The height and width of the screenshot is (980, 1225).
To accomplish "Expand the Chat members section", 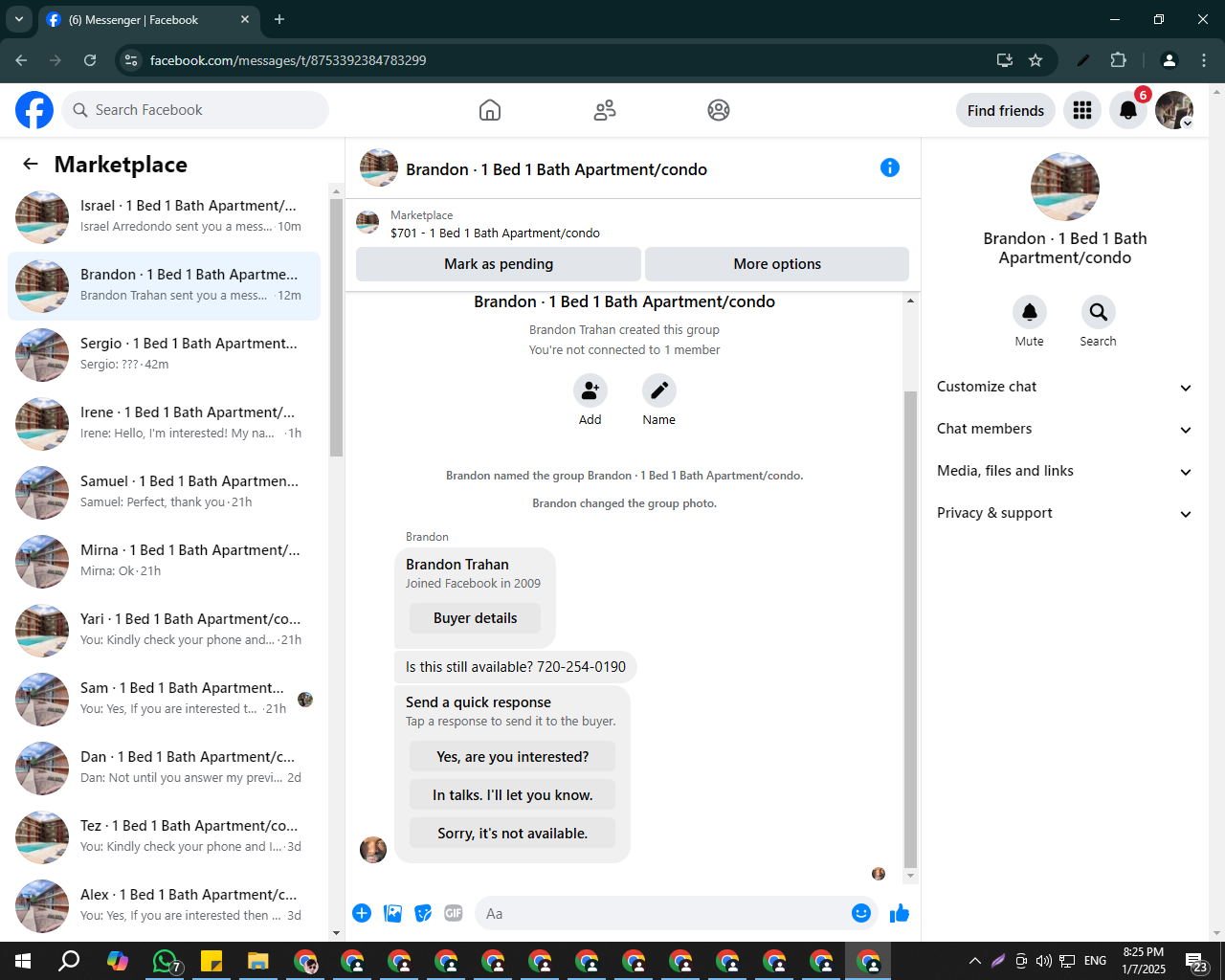I will click(1065, 429).
